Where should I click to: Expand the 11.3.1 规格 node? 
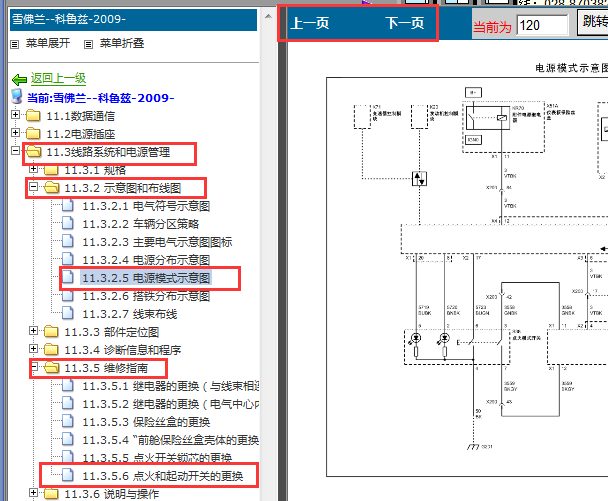pyautogui.click(x=33, y=169)
